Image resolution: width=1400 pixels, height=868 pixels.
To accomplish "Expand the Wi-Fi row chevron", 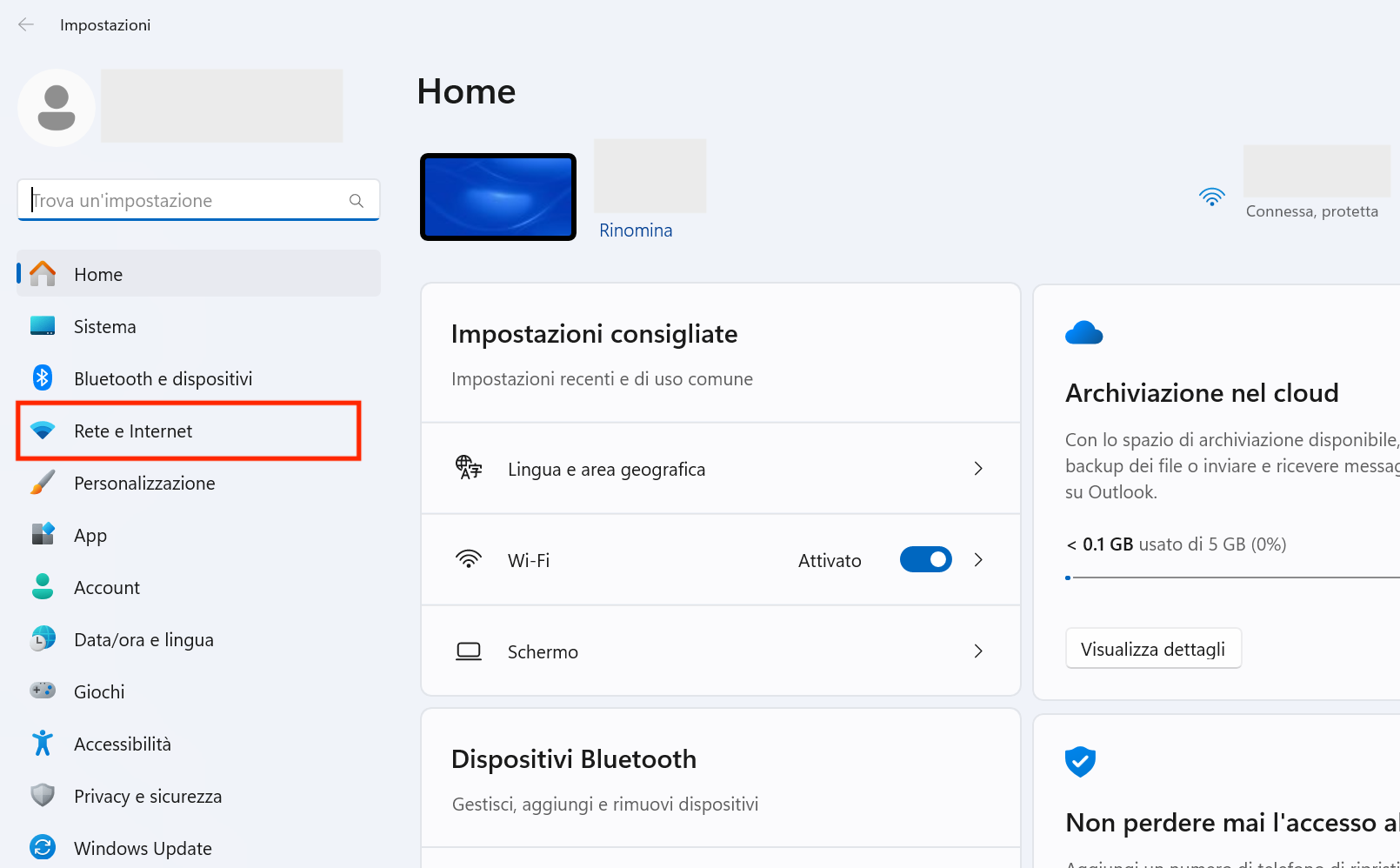I will click(x=978, y=559).
